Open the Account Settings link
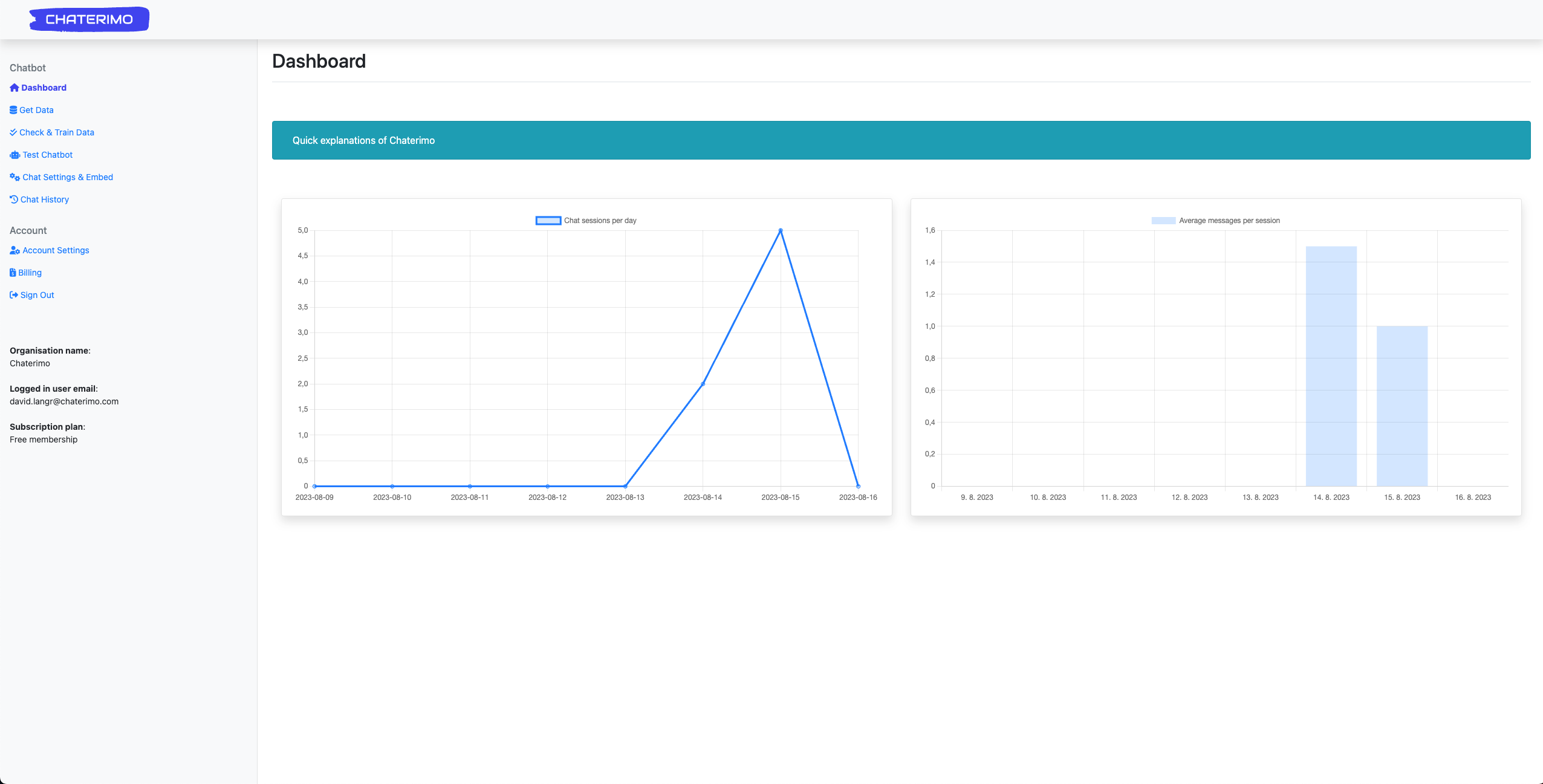The width and height of the screenshot is (1543, 784). click(x=56, y=250)
